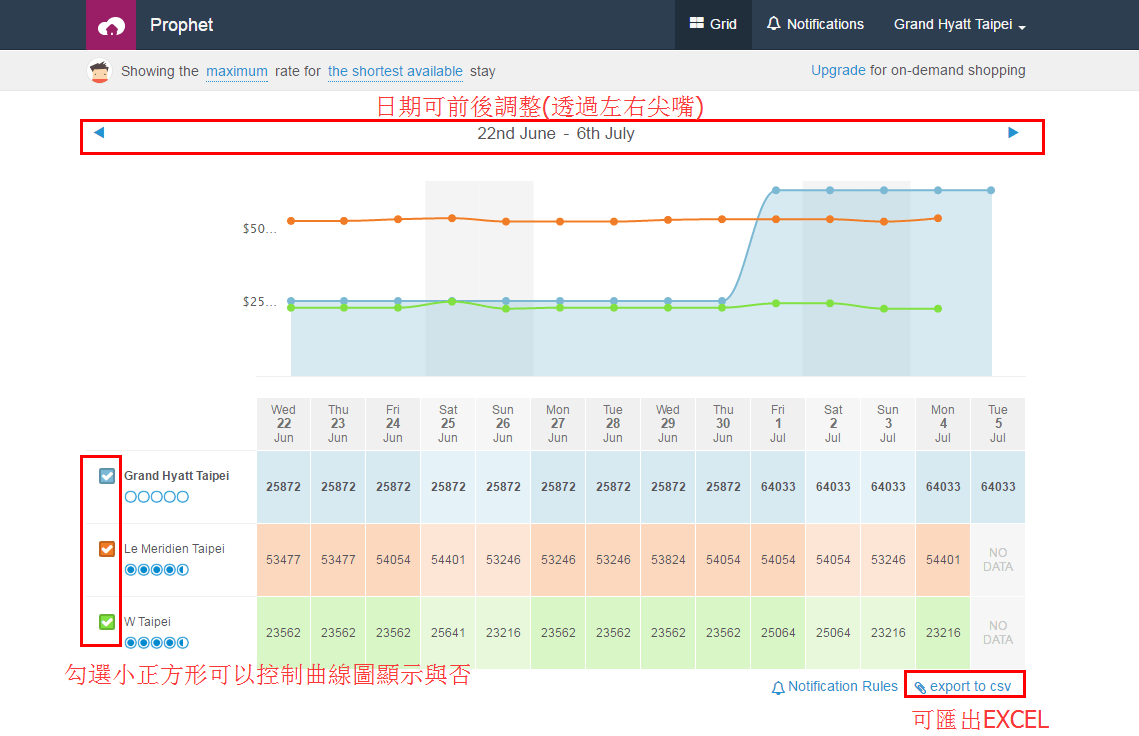
Task: Click the Upgrade link
Action: [x=838, y=70]
